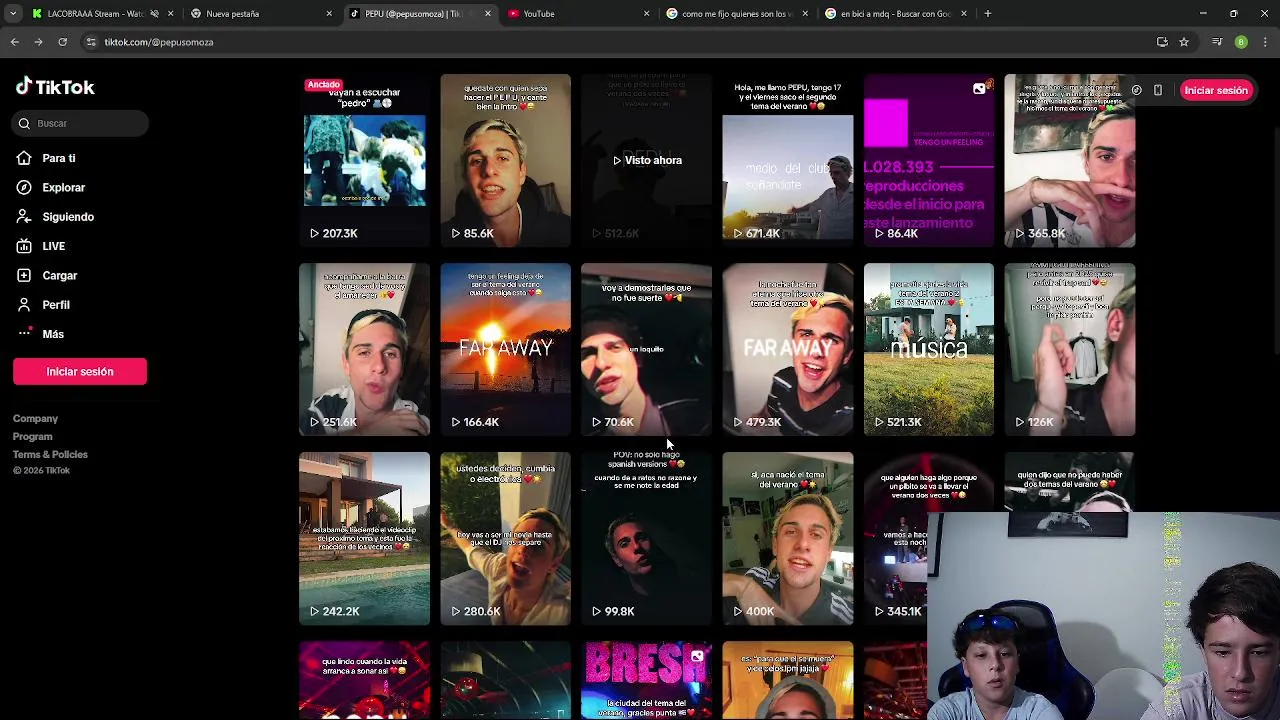Open the 'Visto ahora' video
The height and width of the screenshot is (720, 1280).
(646, 160)
